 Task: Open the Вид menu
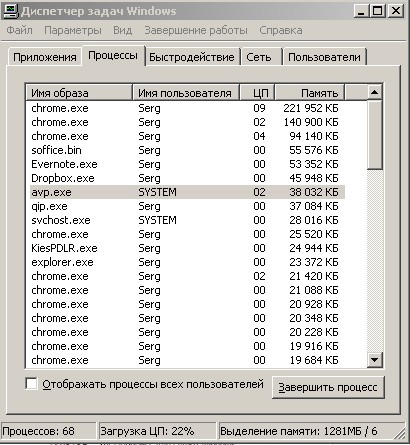point(122,30)
